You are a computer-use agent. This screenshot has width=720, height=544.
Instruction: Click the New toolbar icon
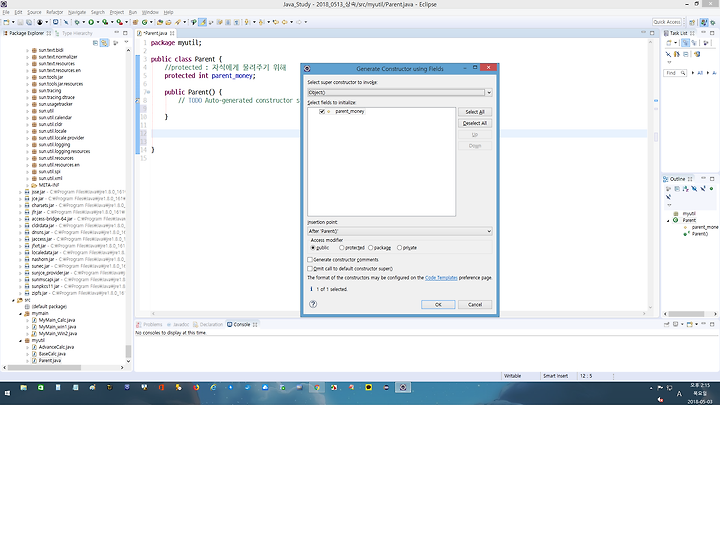pyautogui.click(x=6, y=22)
